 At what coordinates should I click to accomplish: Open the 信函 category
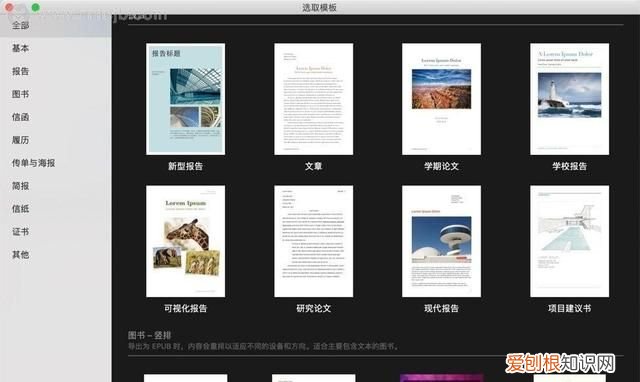pyautogui.click(x=20, y=117)
